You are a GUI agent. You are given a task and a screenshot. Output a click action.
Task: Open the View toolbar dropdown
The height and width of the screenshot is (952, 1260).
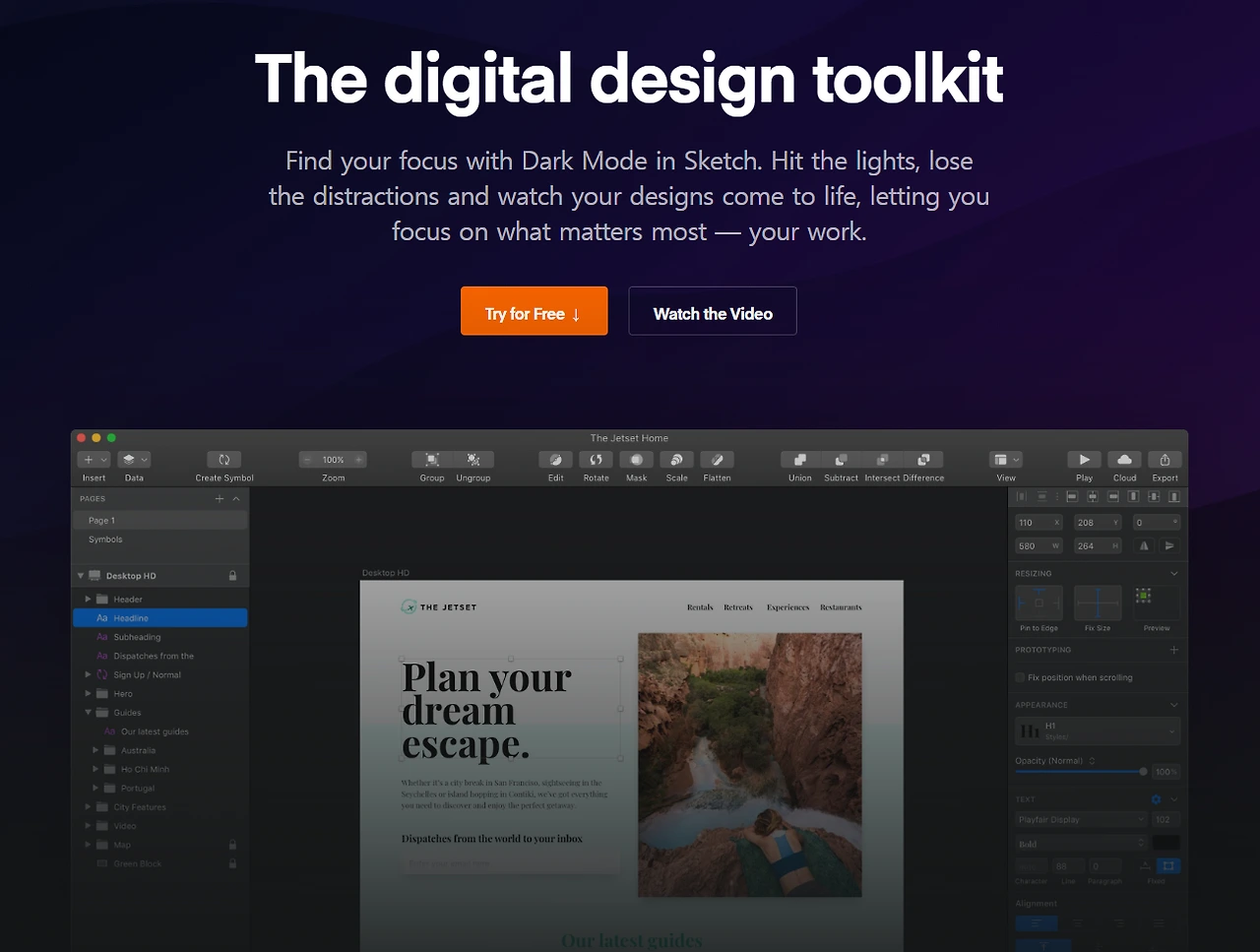coord(1006,460)
